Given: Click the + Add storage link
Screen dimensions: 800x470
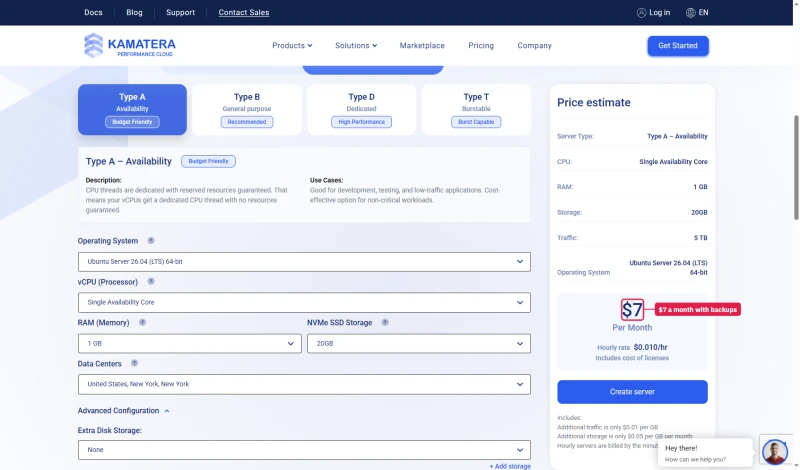Looking at the screenshot, I should click(510, 466).
